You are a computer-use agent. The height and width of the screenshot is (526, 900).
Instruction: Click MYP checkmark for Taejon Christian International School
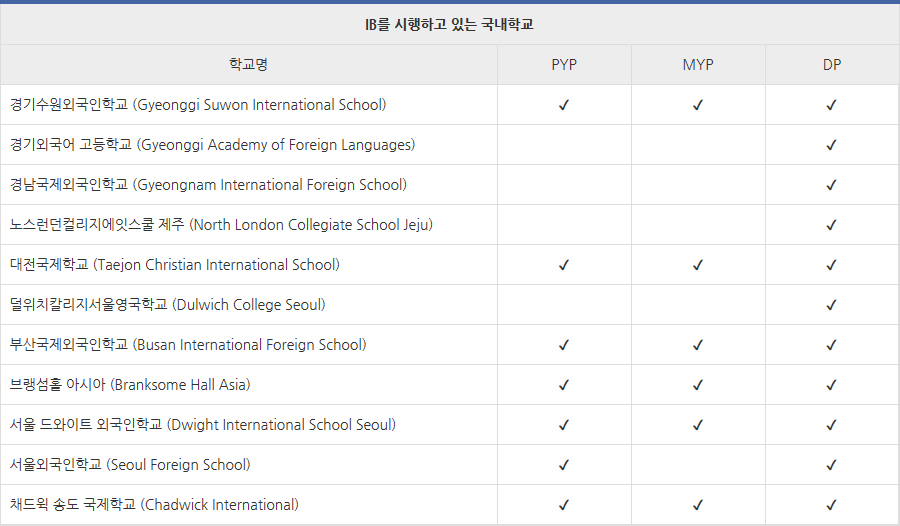tap(697, 265)
